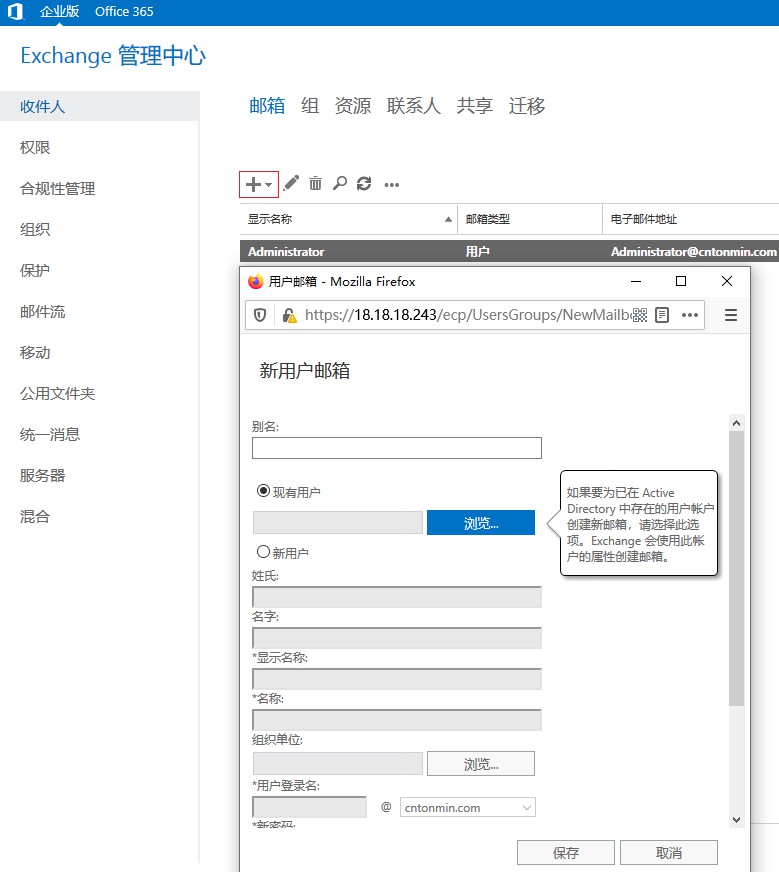Open 混合 in left navigation

coord(34,517)
